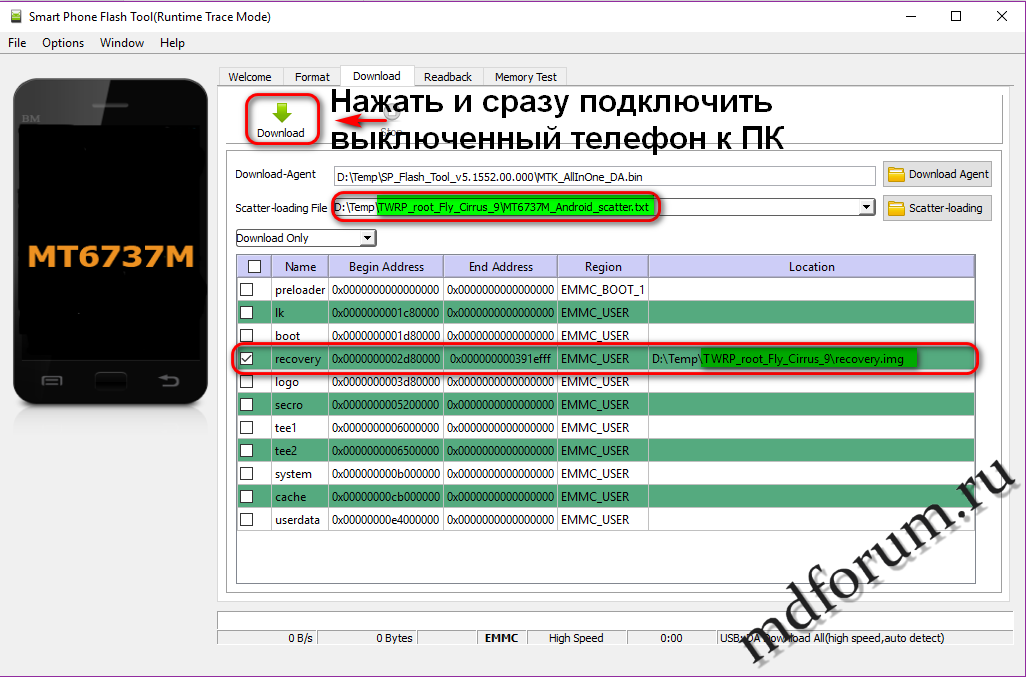The height and width of the screenshot is (677, 1026).
Task: Click the Region column header
Action: pos(603,267)
